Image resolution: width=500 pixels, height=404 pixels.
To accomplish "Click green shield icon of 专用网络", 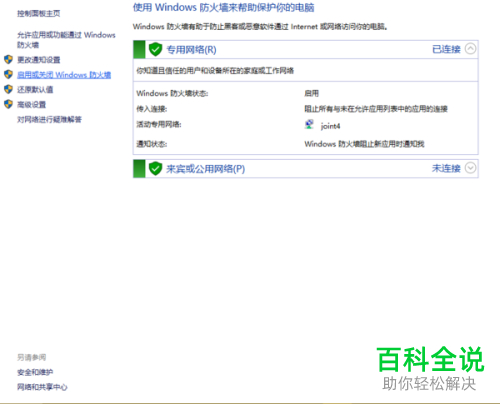I will click(x=155, y=49).
